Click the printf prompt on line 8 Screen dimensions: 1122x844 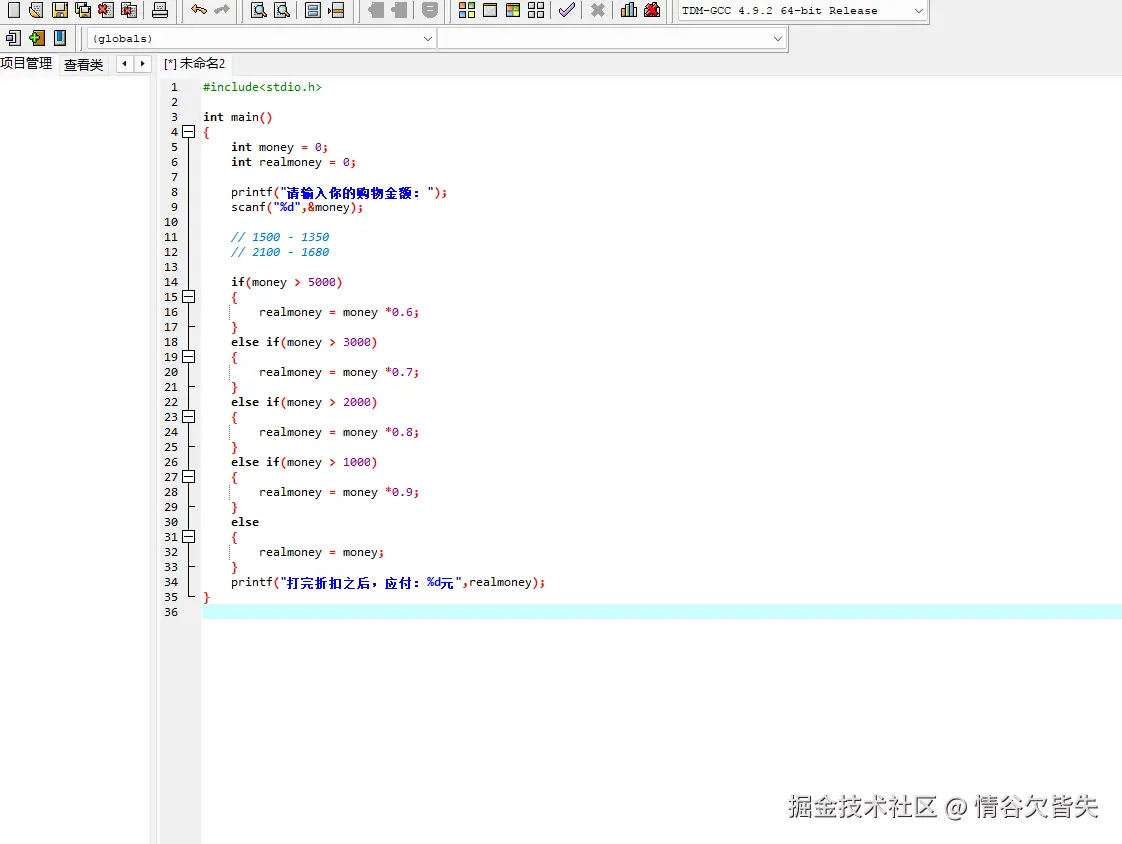[338, 193]
